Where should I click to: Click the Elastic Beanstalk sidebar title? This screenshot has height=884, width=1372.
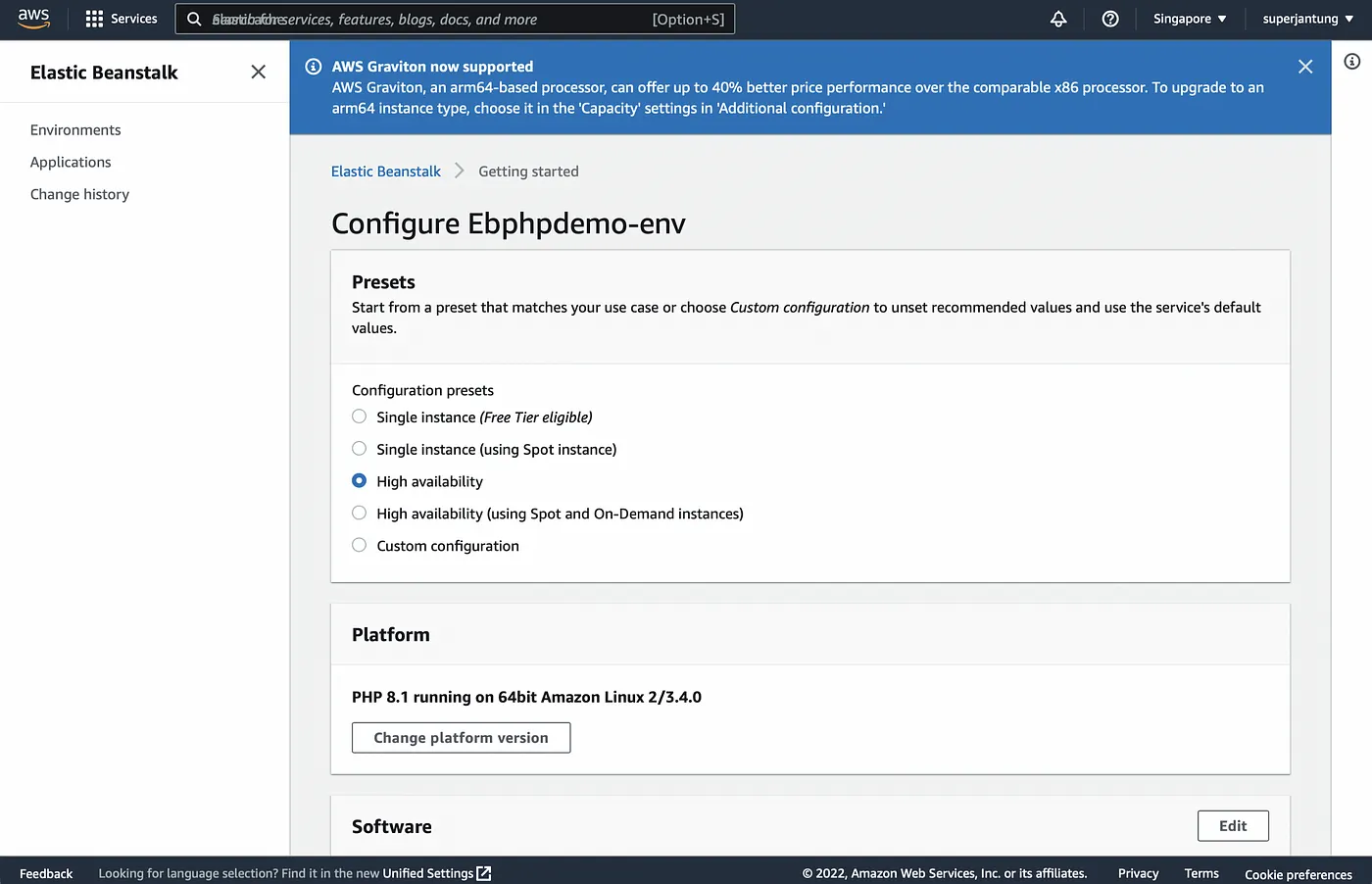click(x=104, y=73)
